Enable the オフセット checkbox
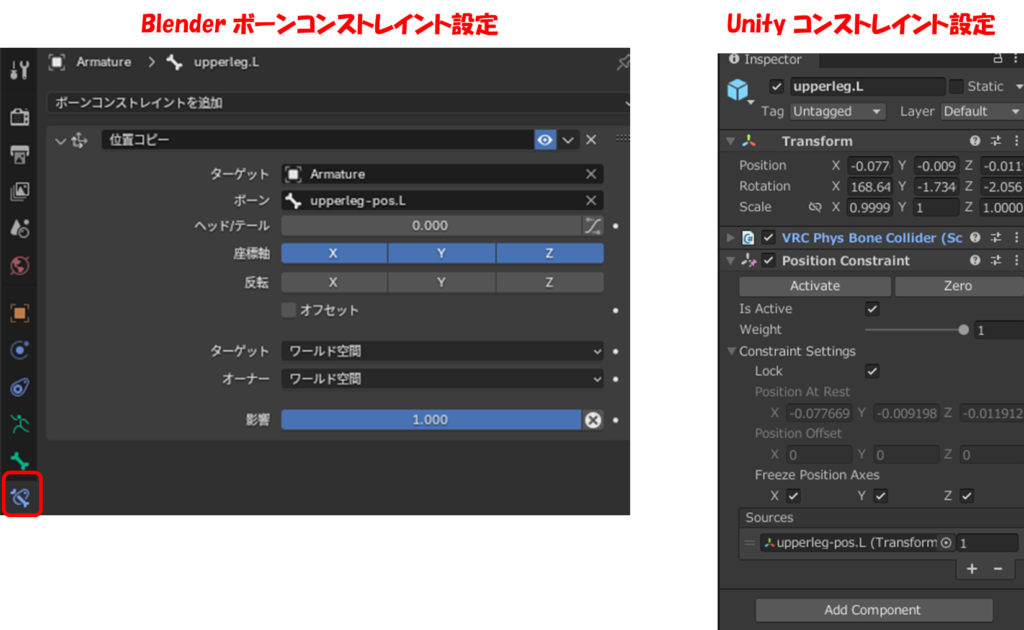 pyautogui.click(x=289, y=310)
